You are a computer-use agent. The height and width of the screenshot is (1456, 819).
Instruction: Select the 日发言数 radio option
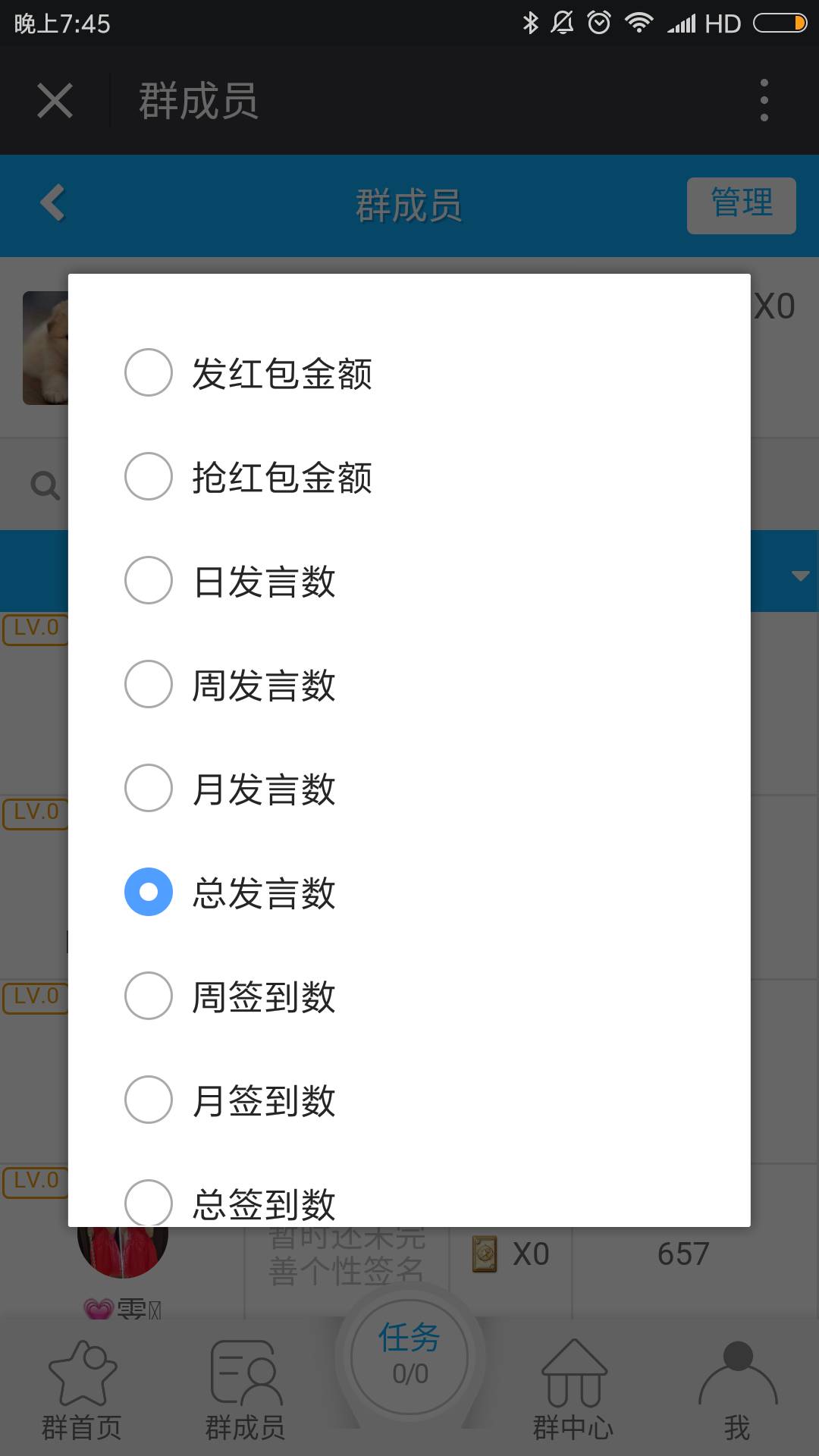(x=149, y=580)
